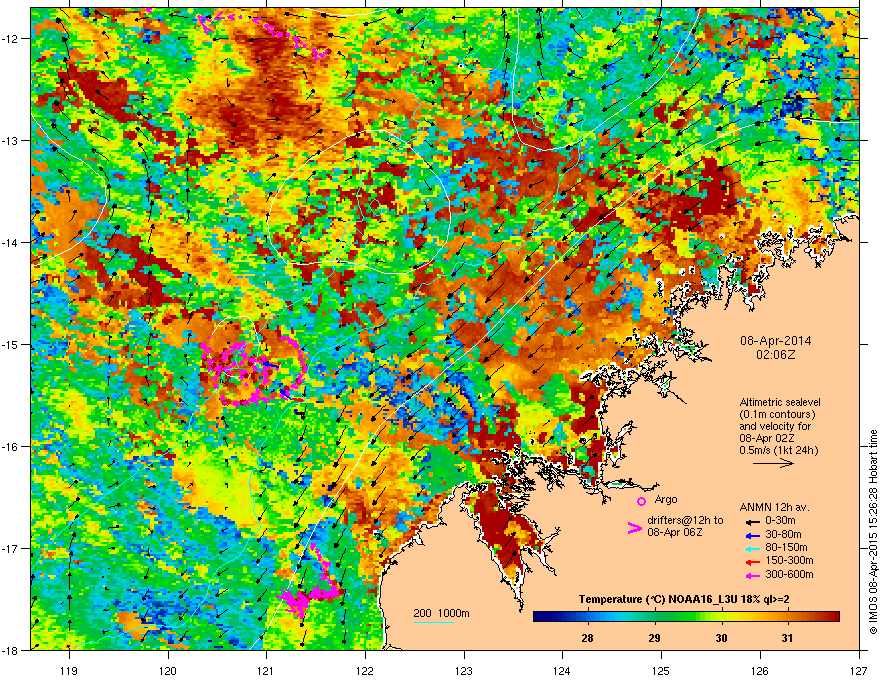The image size is (880, 680).
Task: Click the magenta drifters arrowhead symbol
Action: coord(634,527)
